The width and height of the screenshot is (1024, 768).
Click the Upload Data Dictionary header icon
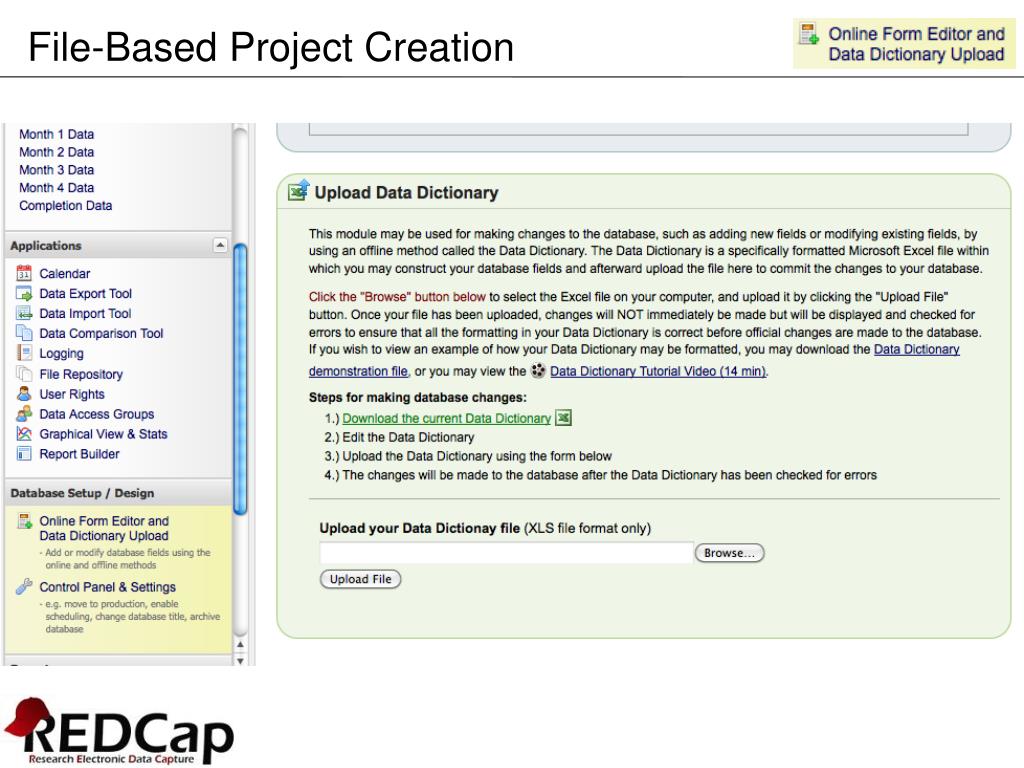pyautogui.click(x=299, y=191)
